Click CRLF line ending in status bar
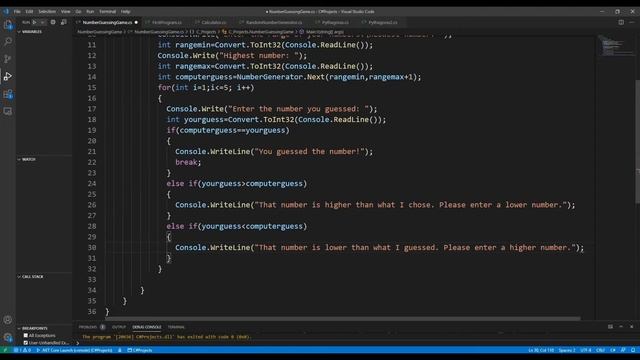This screenshot has width=640, height=360. click(x=600, y=350)
